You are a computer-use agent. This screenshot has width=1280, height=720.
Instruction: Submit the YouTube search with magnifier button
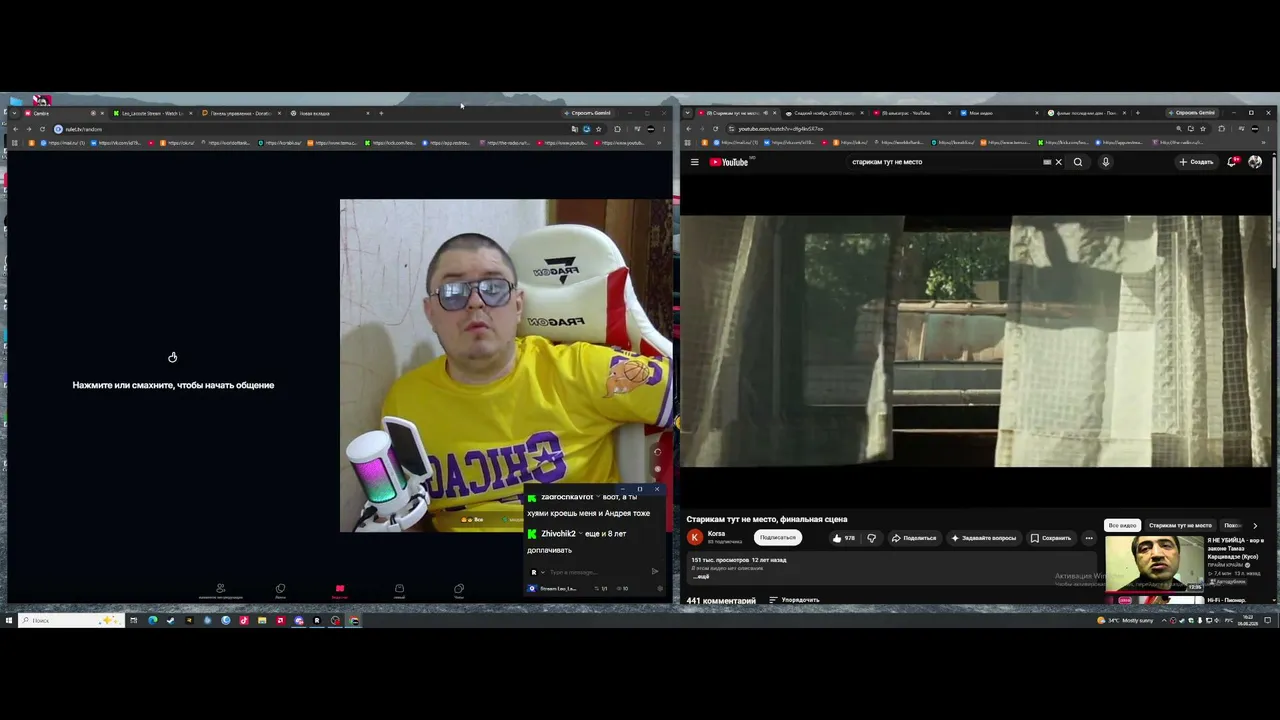1078,162
